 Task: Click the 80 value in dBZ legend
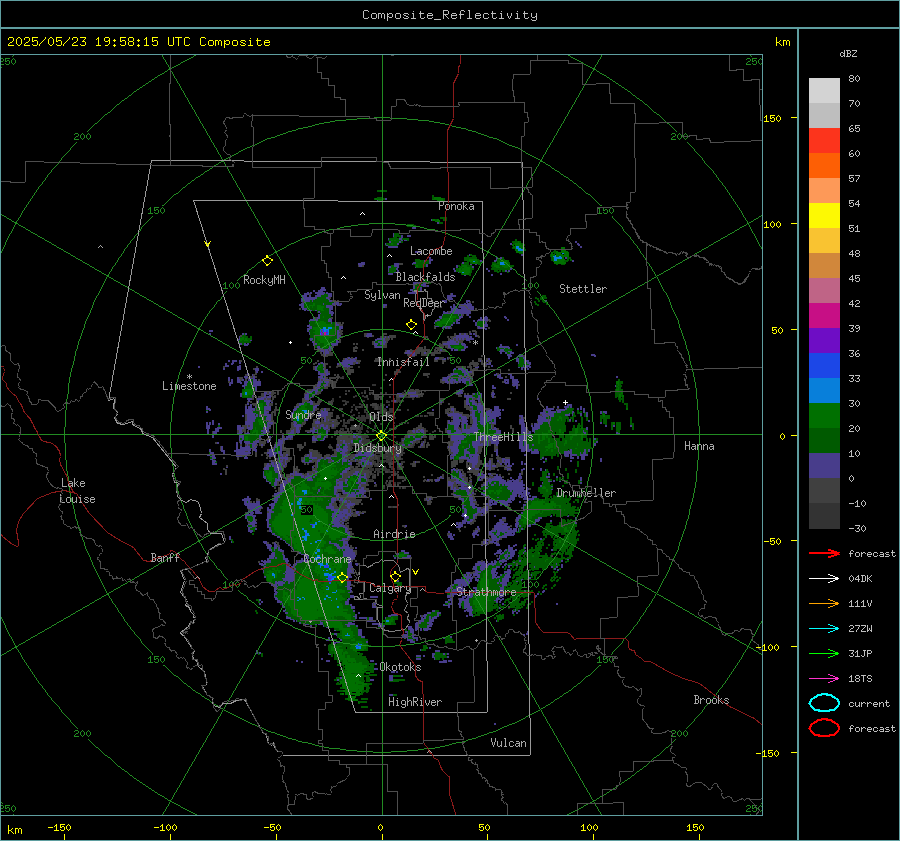(x=854, y=79)
